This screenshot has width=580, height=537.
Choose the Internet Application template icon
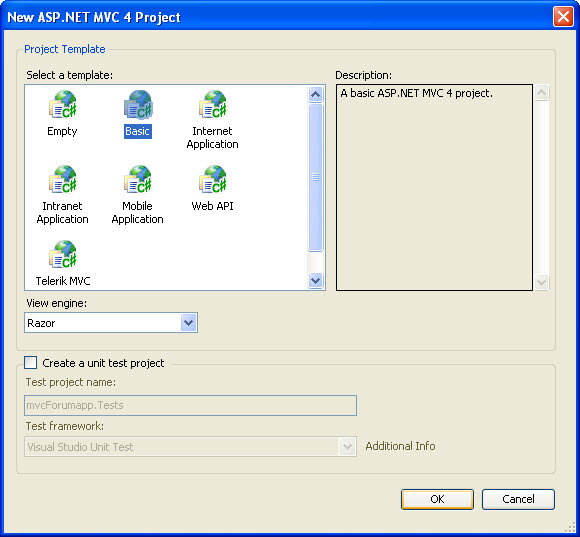click(213, 104)
